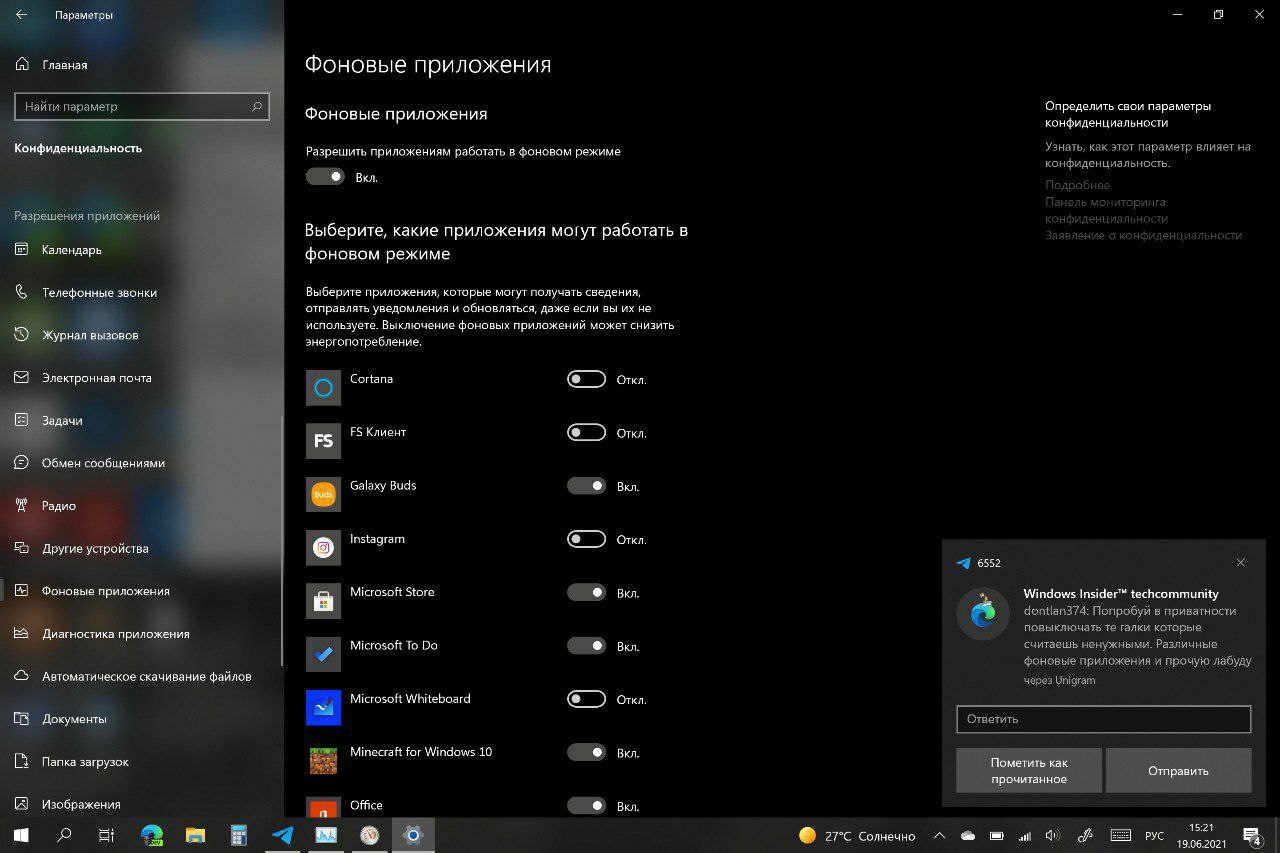Open the weather widget 27°C Солнечно
The image size is (1280, 853).
(857, 835)
